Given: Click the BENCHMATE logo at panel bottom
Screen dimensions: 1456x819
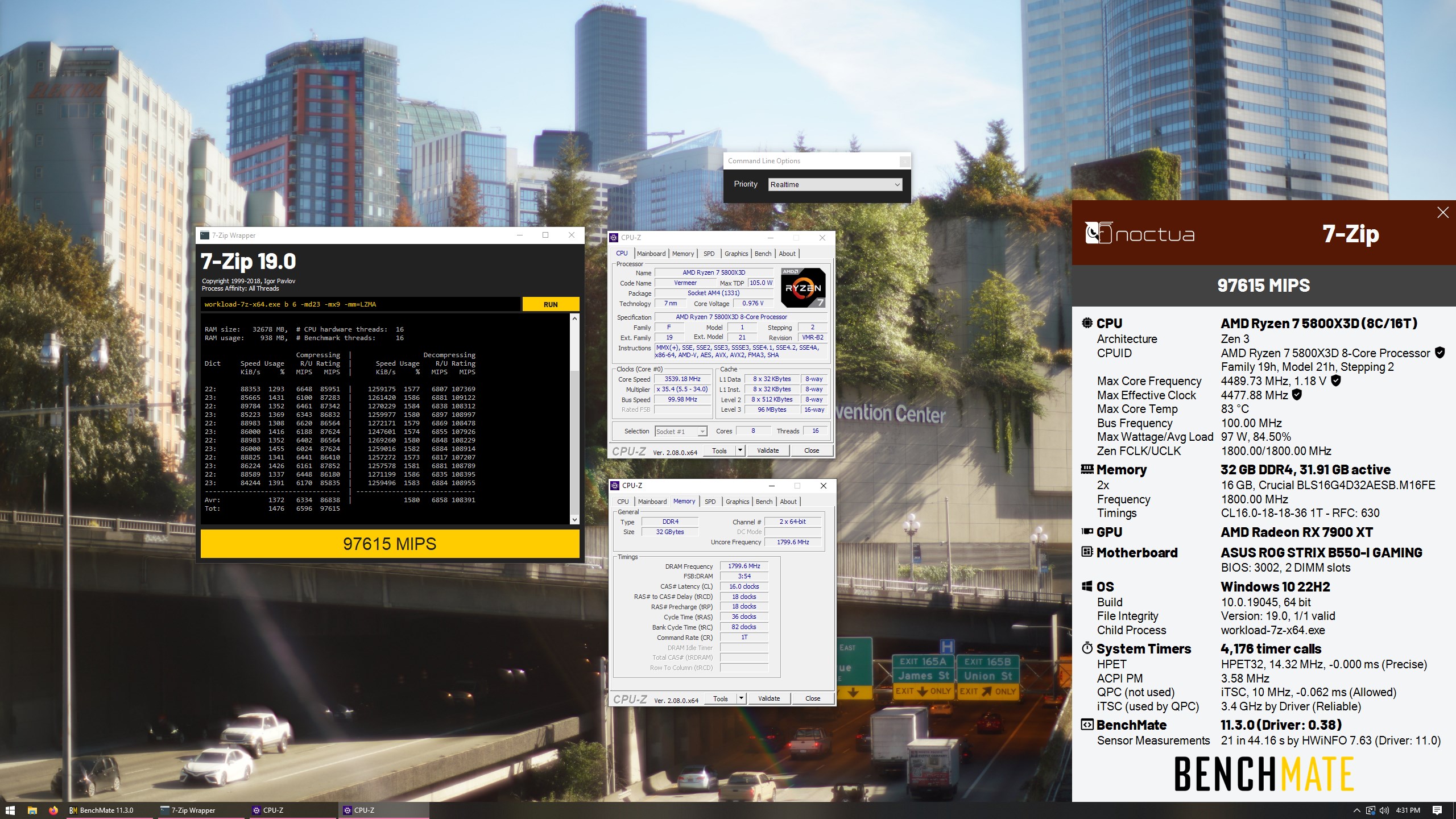Looking at the screenshot, I should tap(1264, 773).
